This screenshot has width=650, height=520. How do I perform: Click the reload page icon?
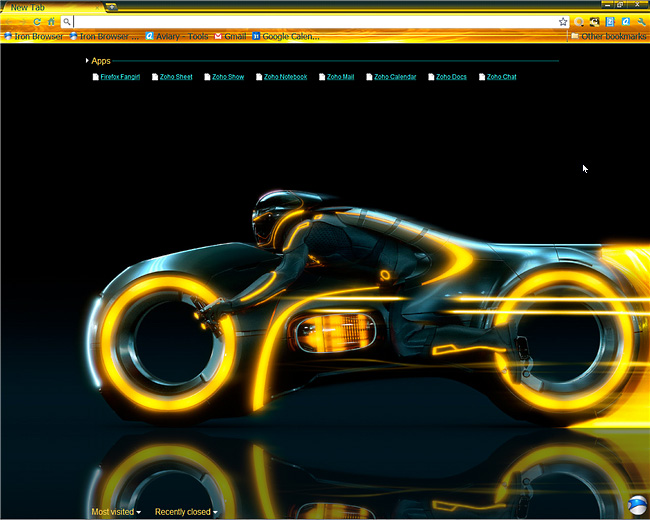[37, 21]
